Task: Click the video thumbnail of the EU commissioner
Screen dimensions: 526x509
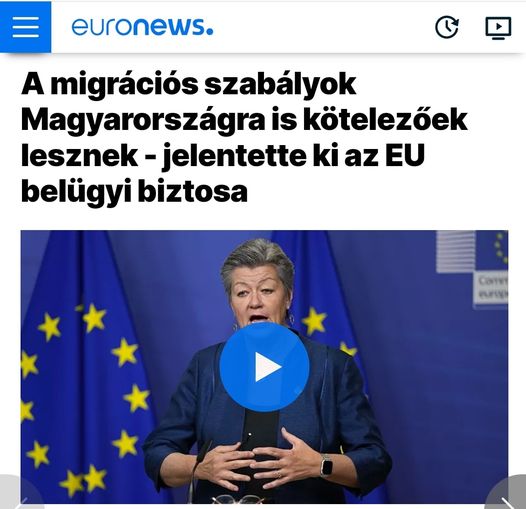Action: 264,367
